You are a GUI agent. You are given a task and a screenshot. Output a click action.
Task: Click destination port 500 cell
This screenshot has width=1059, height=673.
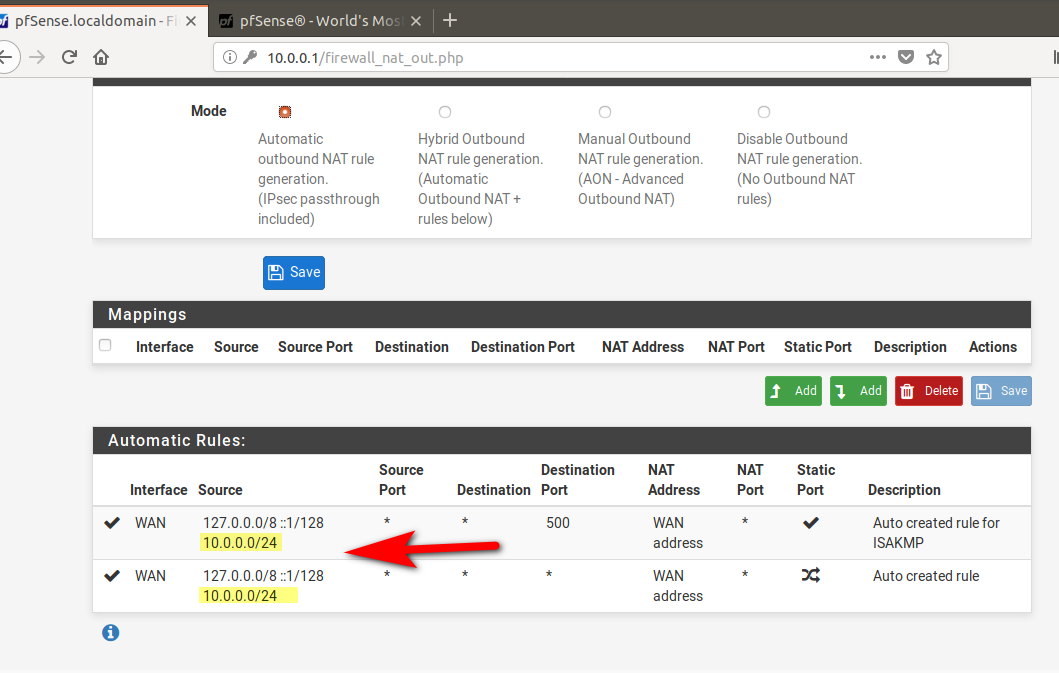558,523
